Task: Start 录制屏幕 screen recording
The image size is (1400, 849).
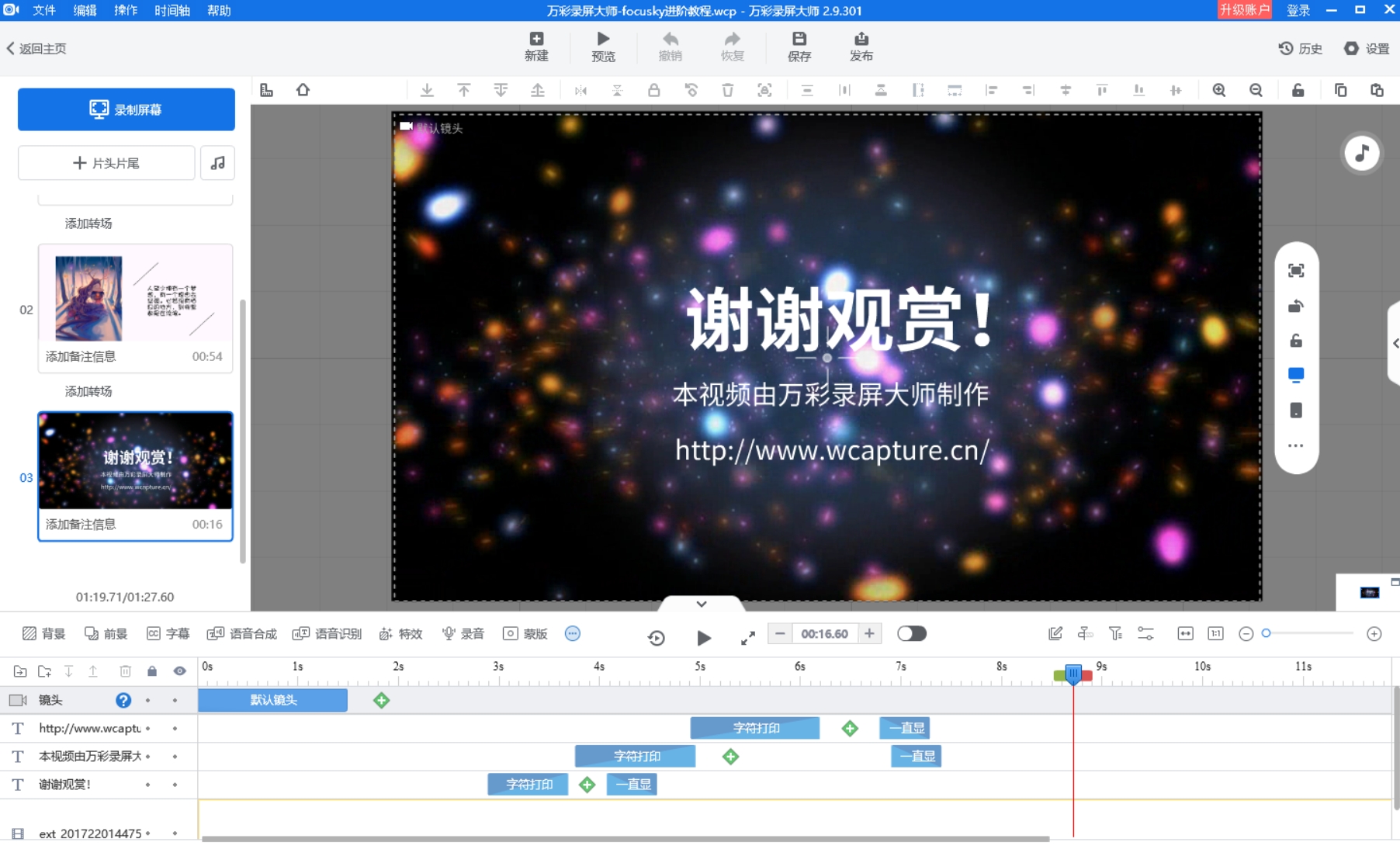Action: [126, 109]
